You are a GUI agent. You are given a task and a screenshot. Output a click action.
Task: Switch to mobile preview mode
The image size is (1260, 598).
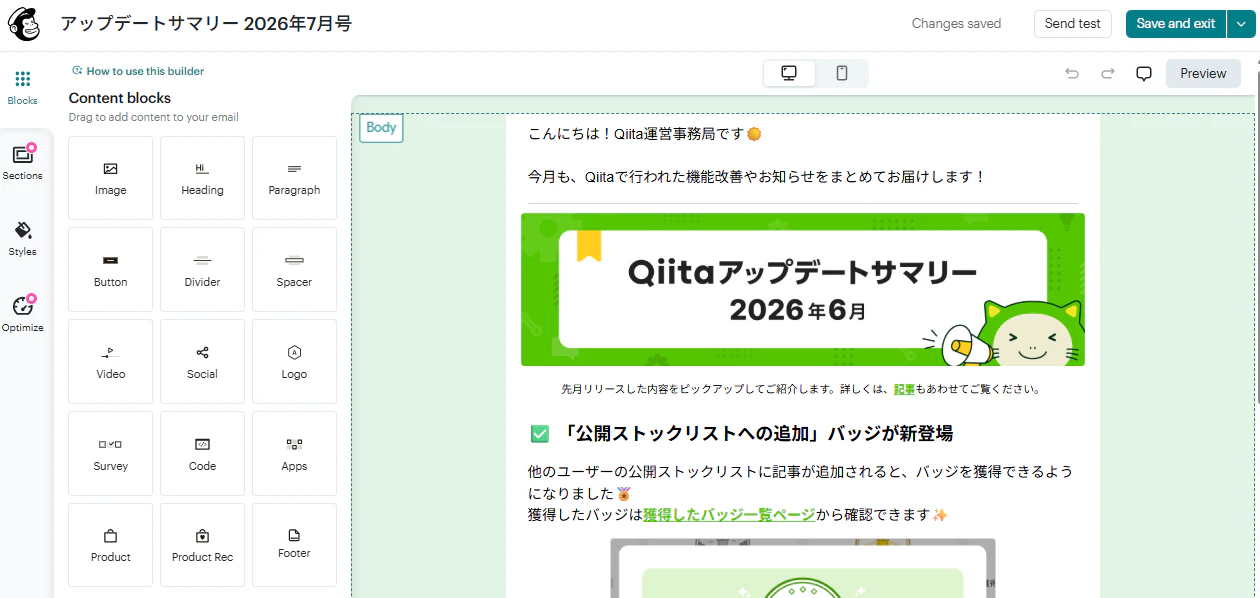tap(842, 73)
